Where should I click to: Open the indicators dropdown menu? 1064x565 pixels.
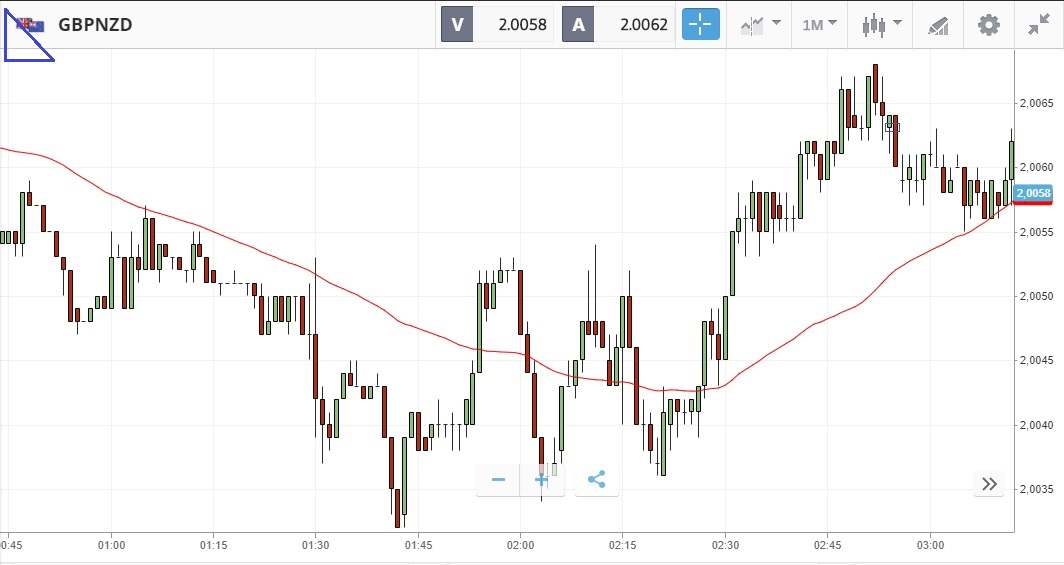[x=760, y=24]
